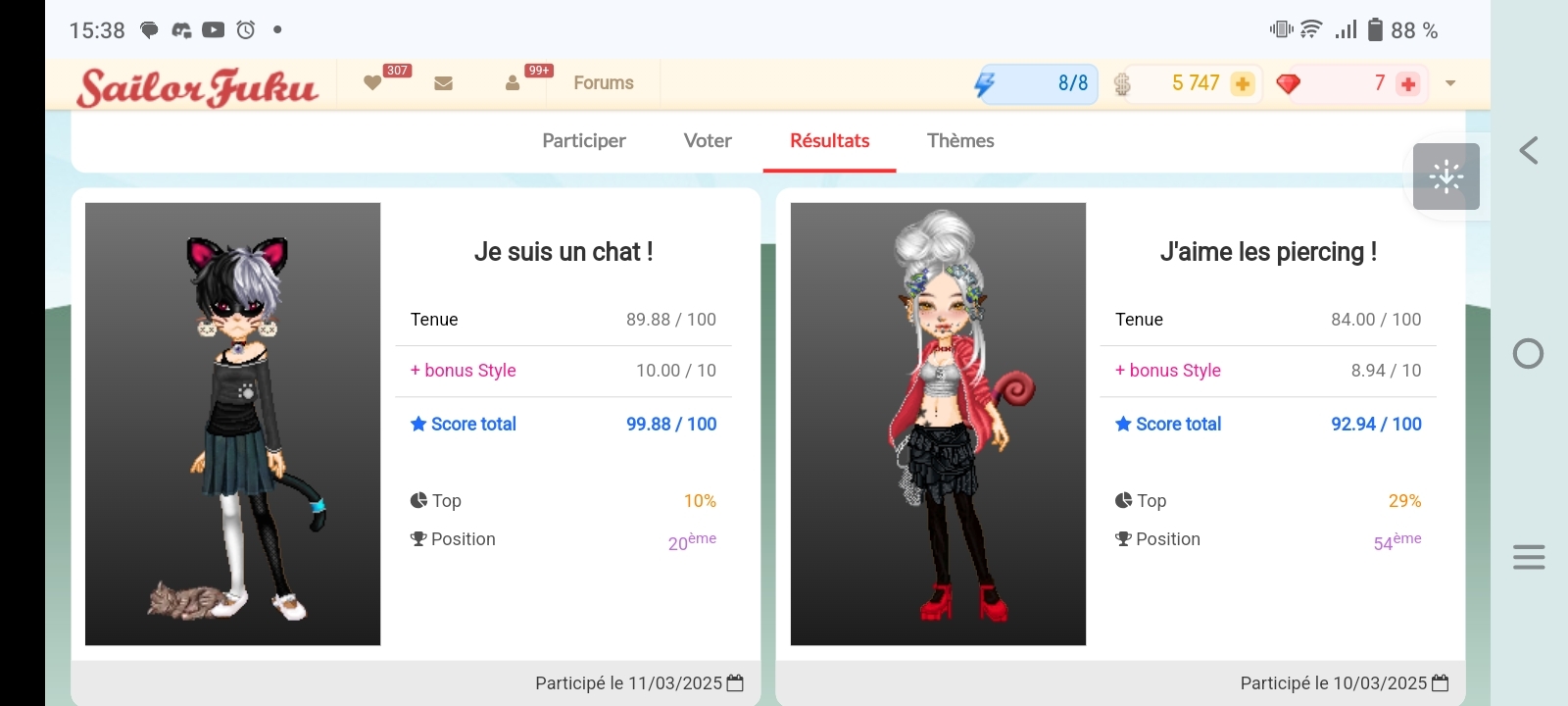Click the "Je suis un chat !" title

tap(563, 252)
